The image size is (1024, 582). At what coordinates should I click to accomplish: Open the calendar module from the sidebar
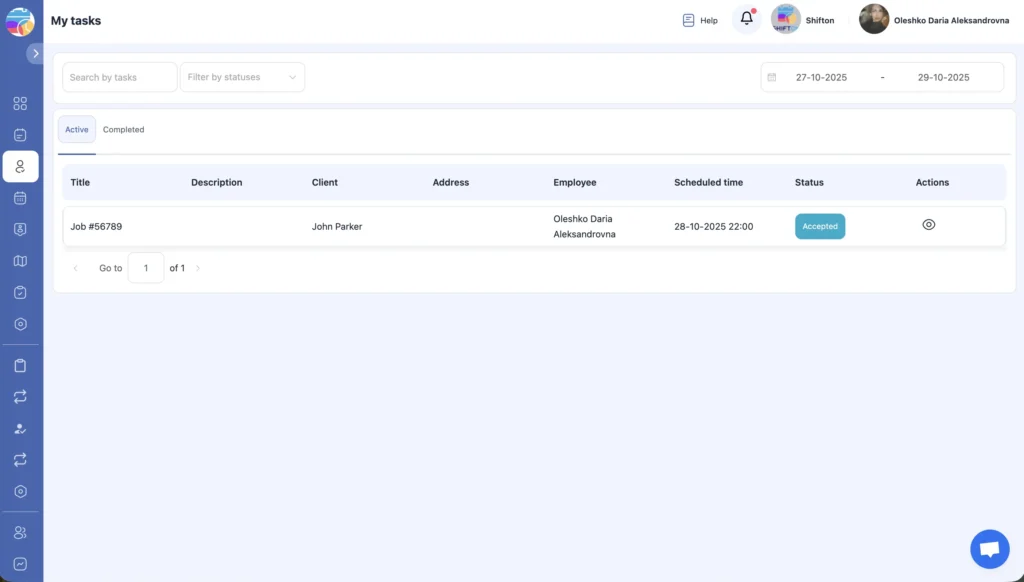click(20, 197)
